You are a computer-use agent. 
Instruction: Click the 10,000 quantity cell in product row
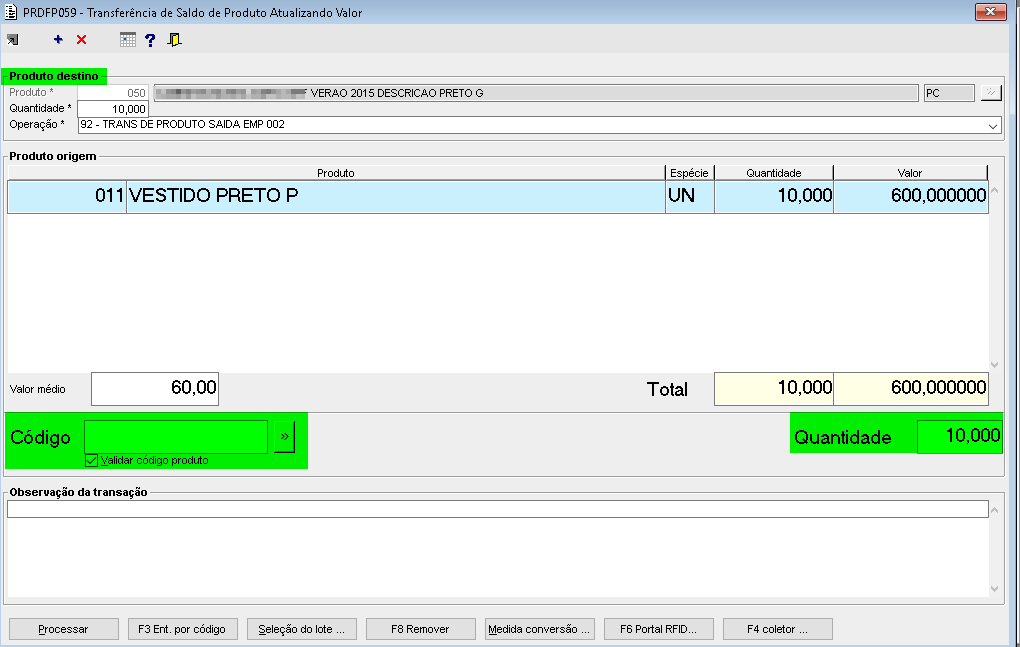pyautogui.click(x=774, y=196)
